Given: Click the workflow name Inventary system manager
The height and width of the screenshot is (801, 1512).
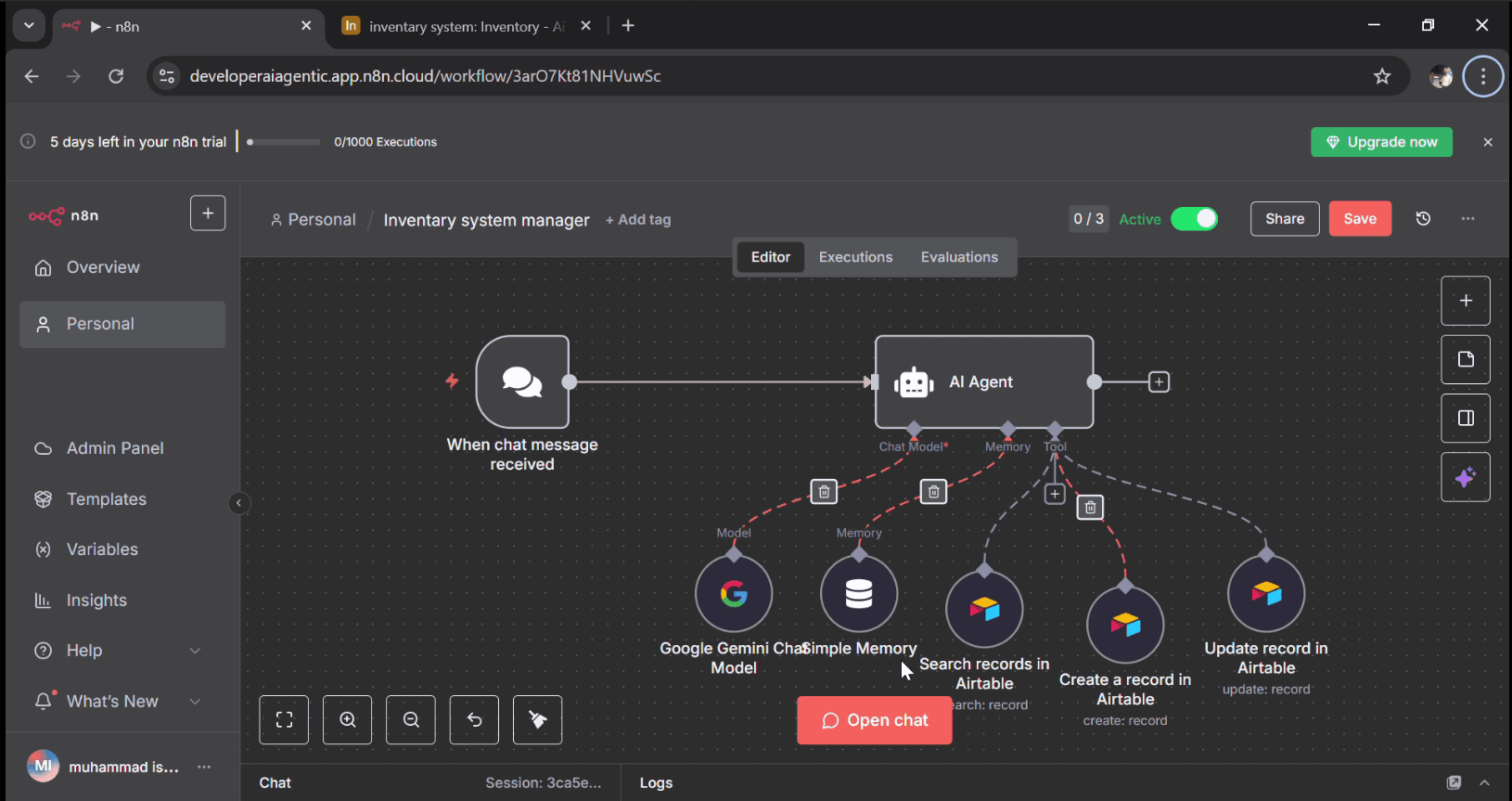Looking at the screenshot, I should point(486,220).
